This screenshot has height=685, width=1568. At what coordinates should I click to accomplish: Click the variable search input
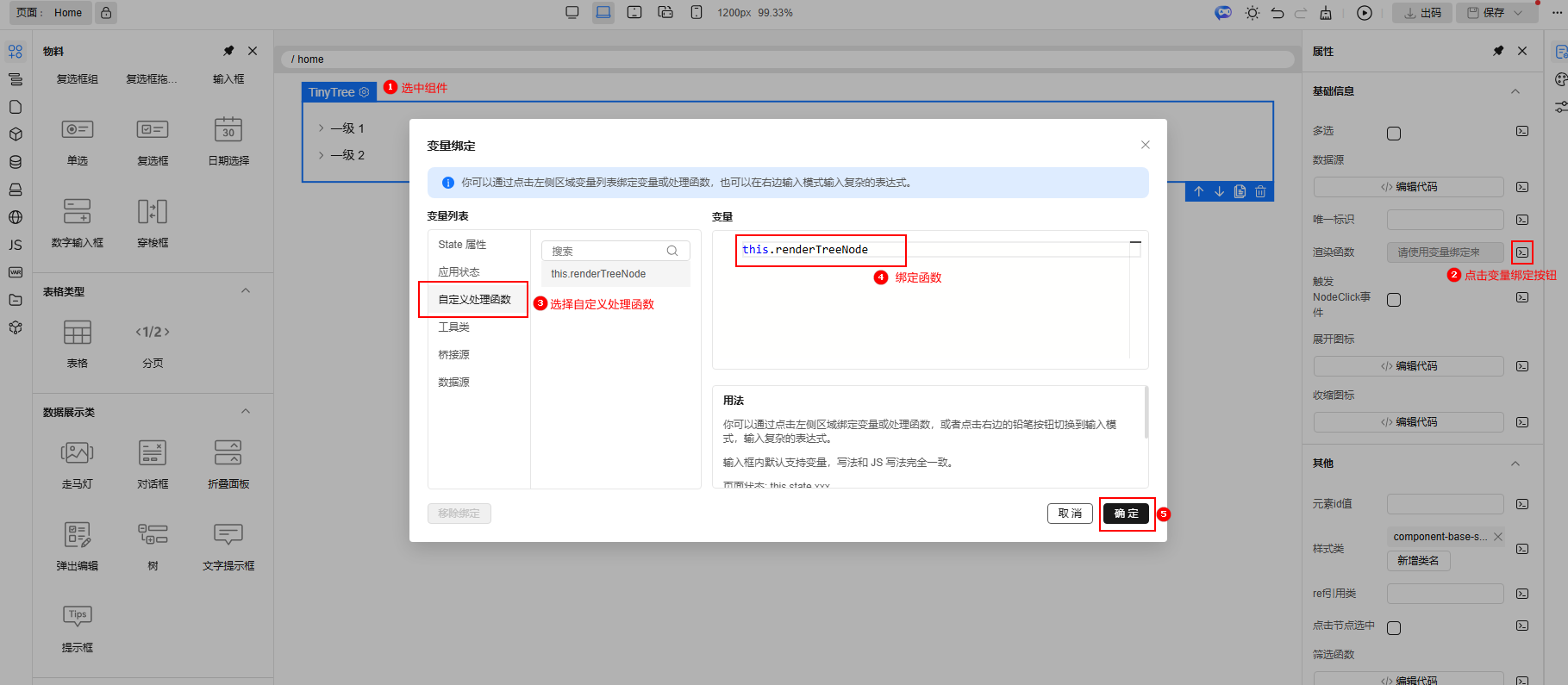coord(615,251)
